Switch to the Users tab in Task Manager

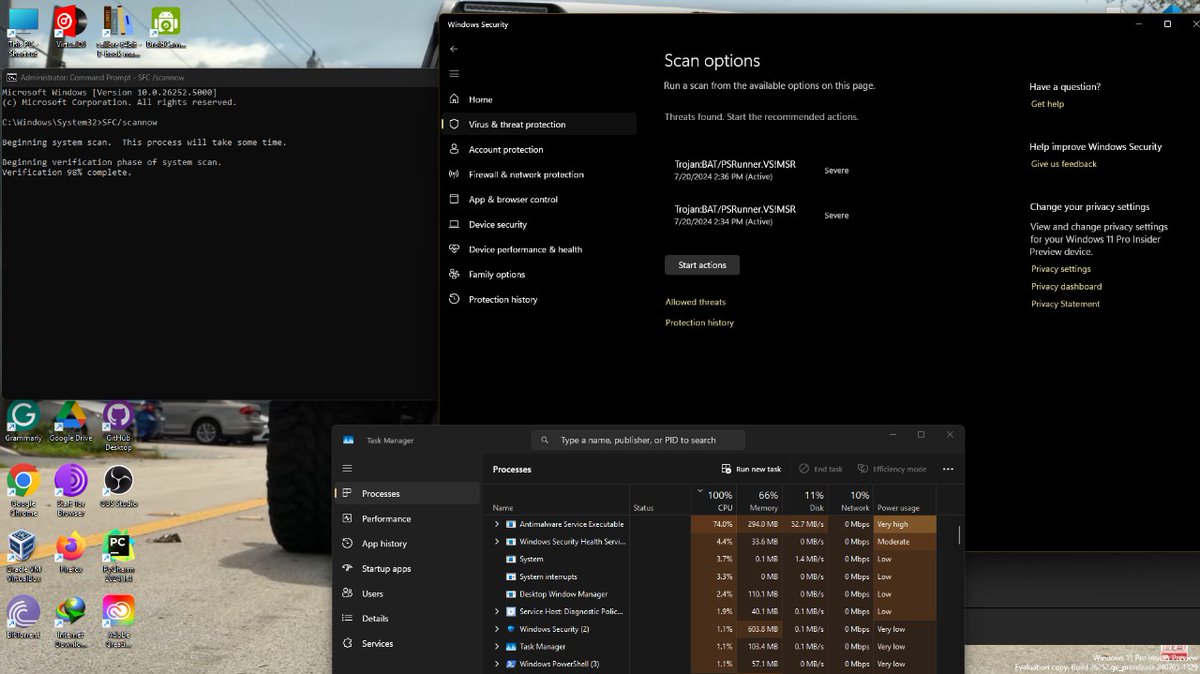[407, 594]
